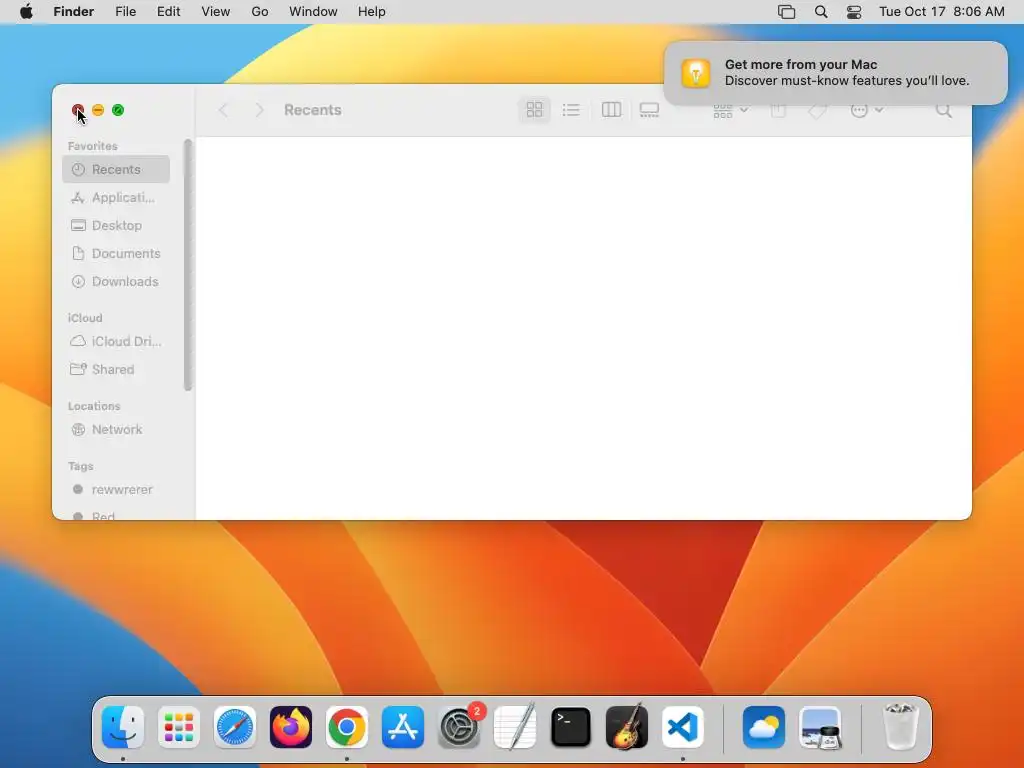Open the Help menu
The width and height of the screenshot is (1024, 768).
point(372,12)
